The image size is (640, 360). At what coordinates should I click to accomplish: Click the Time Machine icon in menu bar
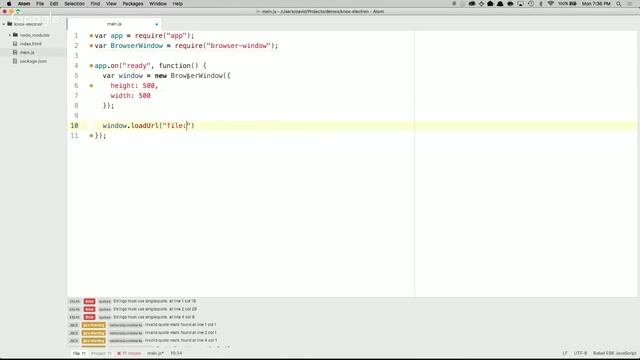(531, 4)
